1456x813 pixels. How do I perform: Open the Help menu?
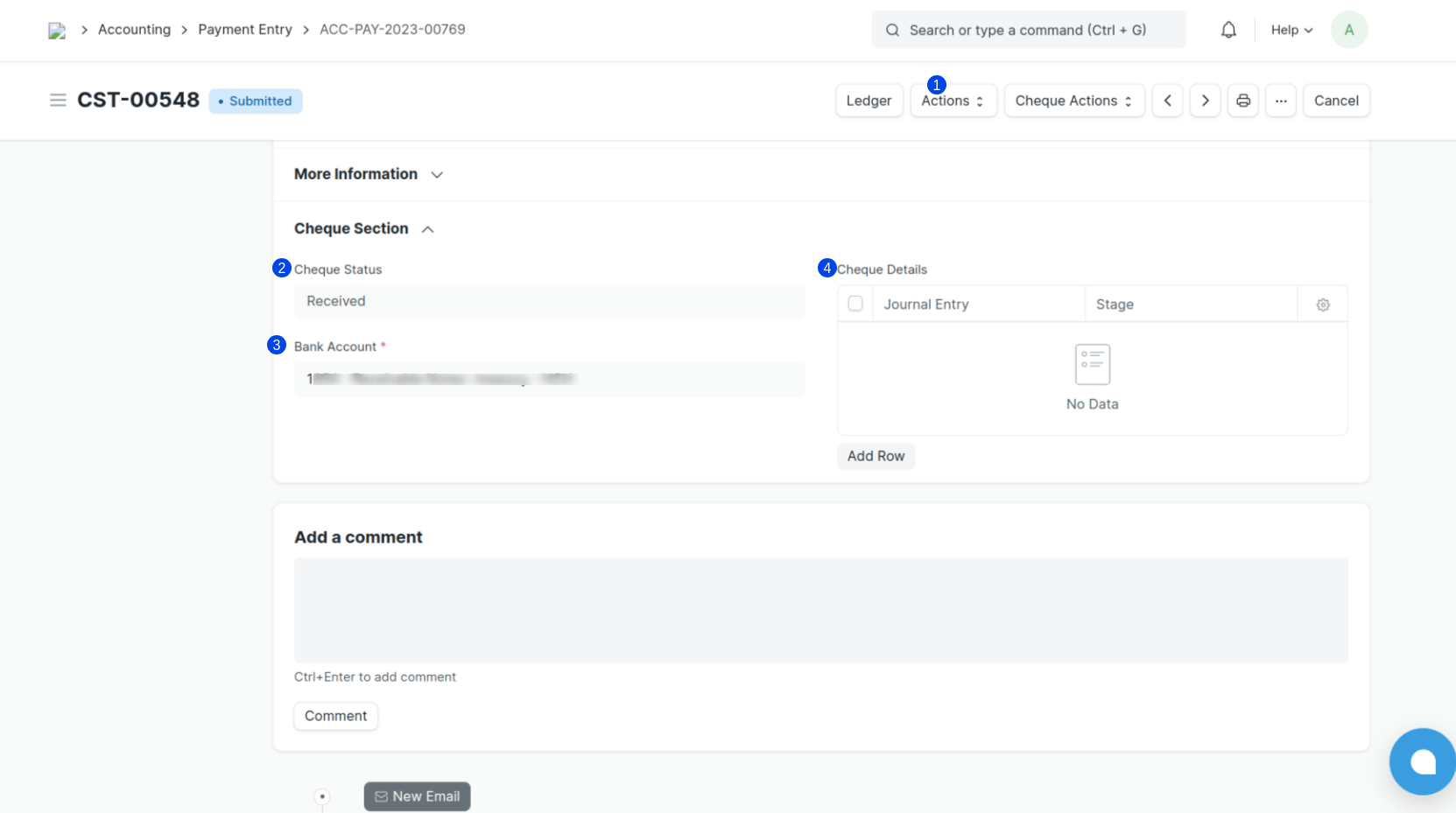click(1291, 30)
